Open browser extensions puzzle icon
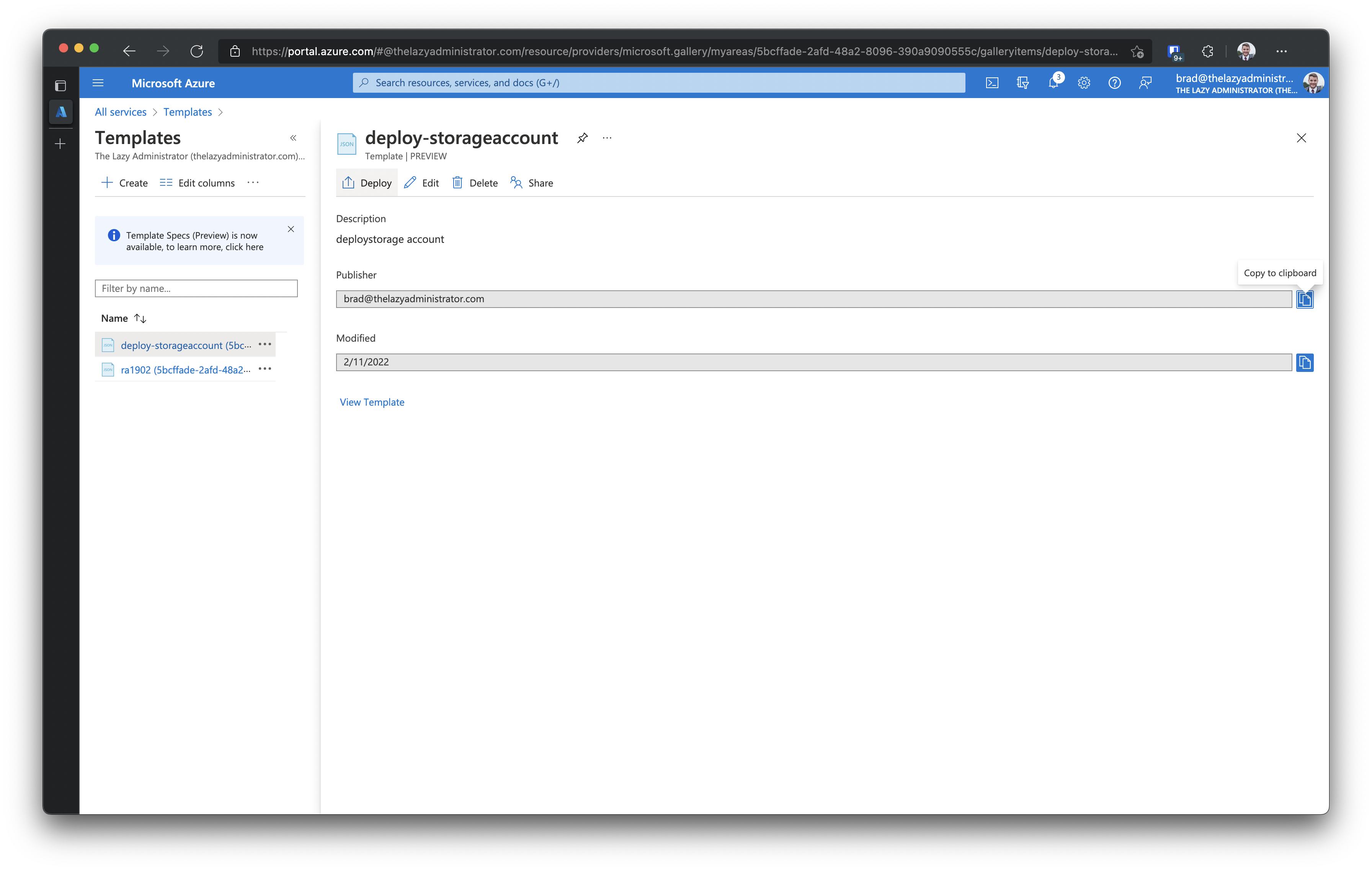 tap(1207, 51)
